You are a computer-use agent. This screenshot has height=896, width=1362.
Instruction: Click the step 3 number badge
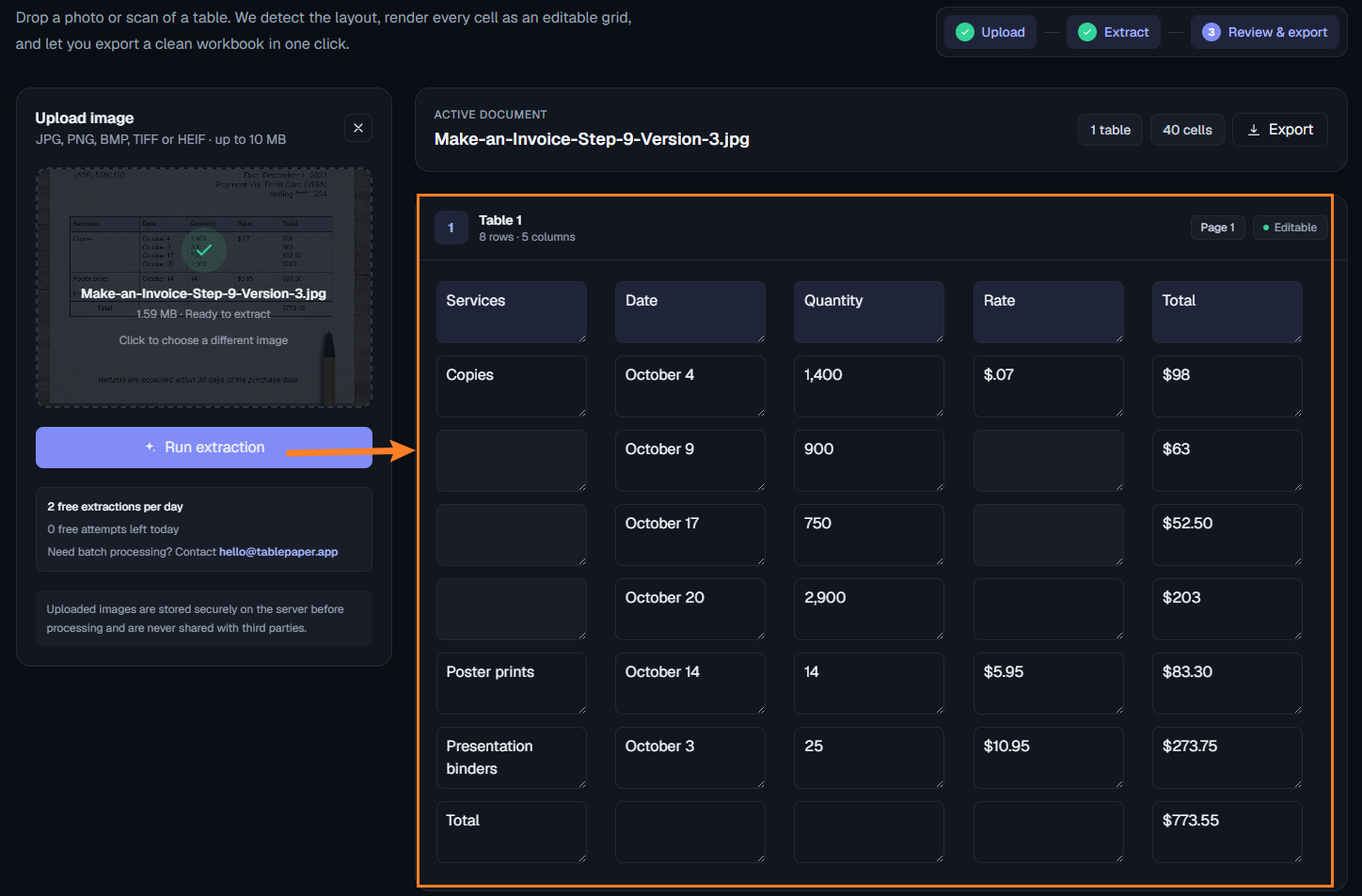[1212, 32]
